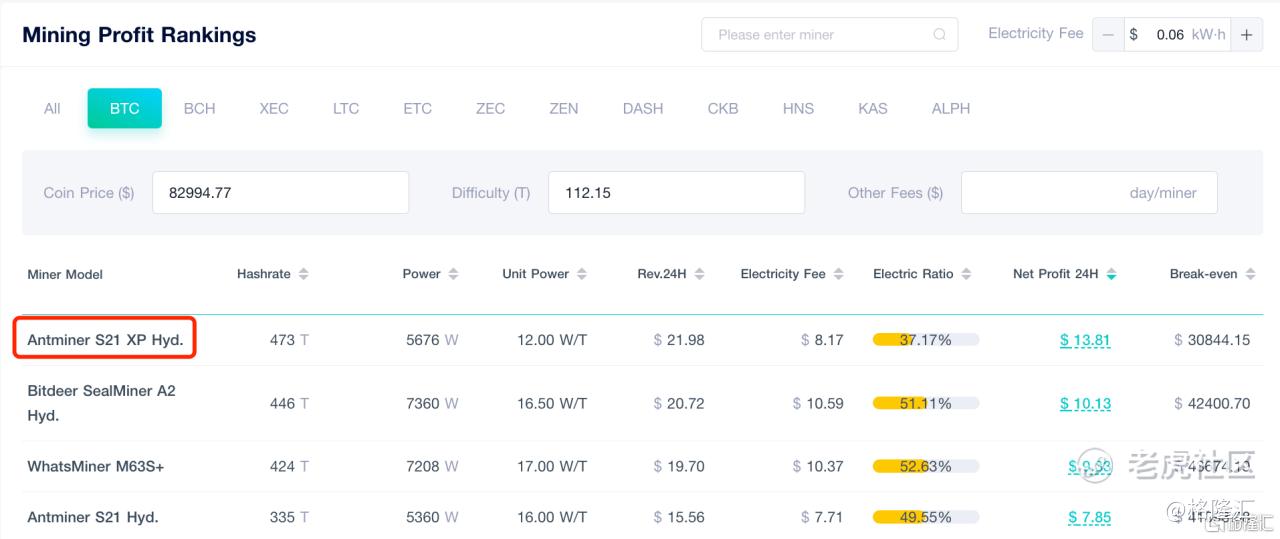Viewport: 1280px width, 539px height.
Task: Sort by Rev.24H column arrows
Action: tap(699, 274)
